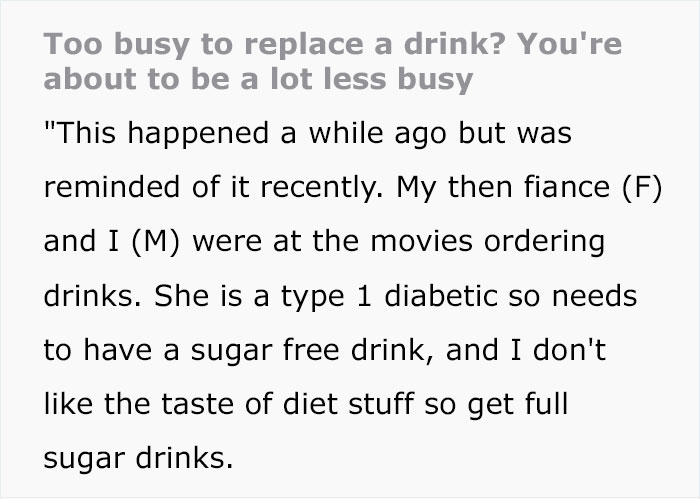Click the word "drinks." starting the fourth line

pyautogui.click(x=92, y=296)
